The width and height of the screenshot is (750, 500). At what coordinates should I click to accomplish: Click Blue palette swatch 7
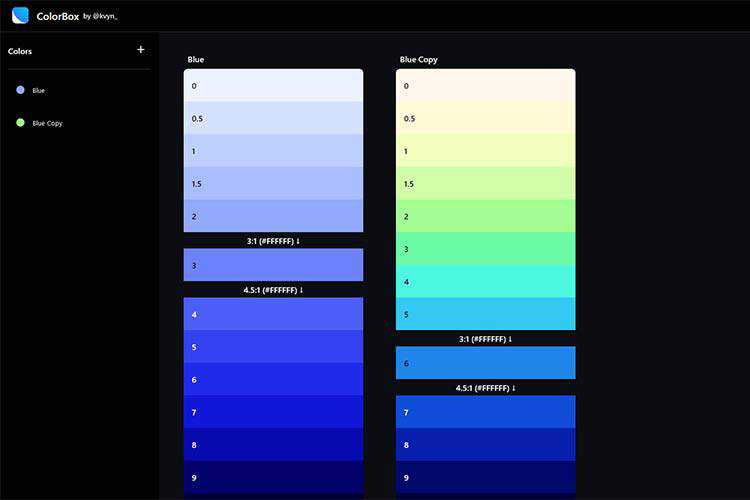click(x=273, y=412)
